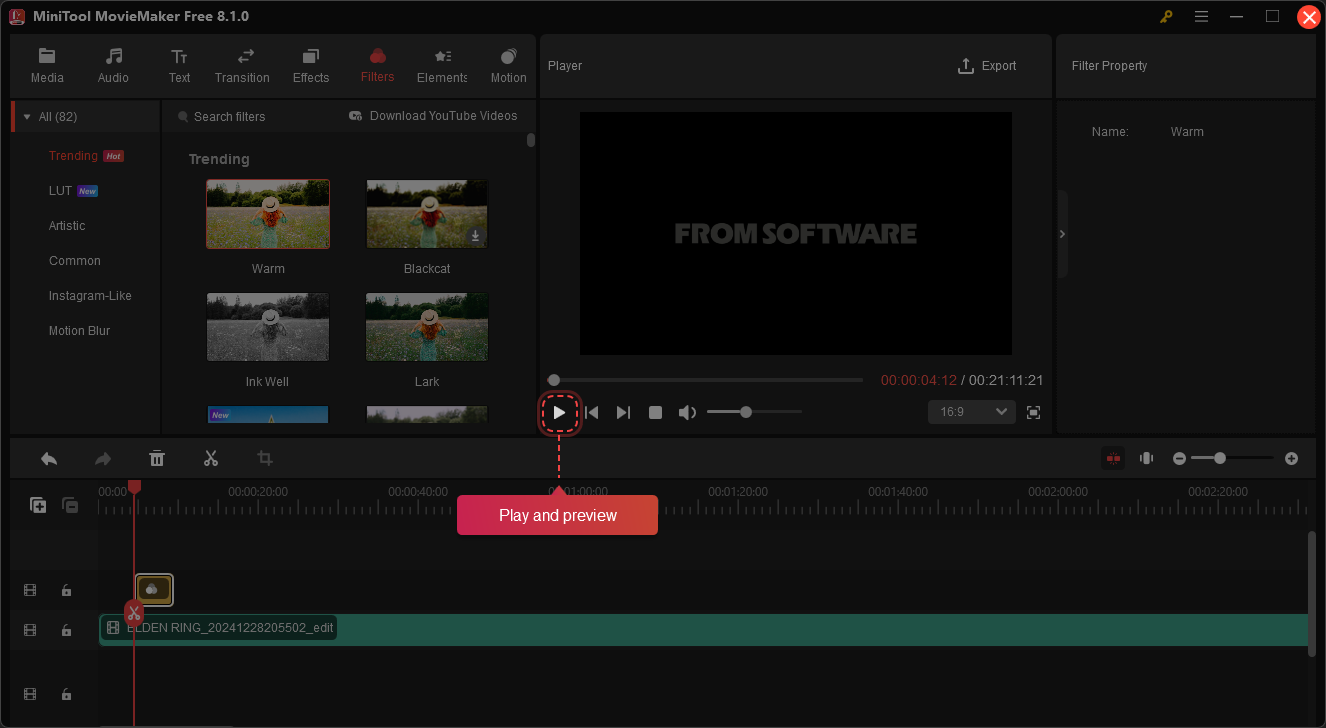Select the Crop tool in timeline toolbar

click(x=265, y=458)
